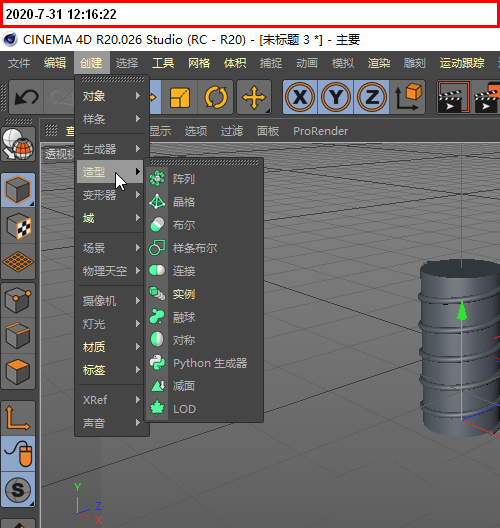Viewport: 500px width, 528px height.
Task: Choose Python 生成器 item
Action: (204, 363)
